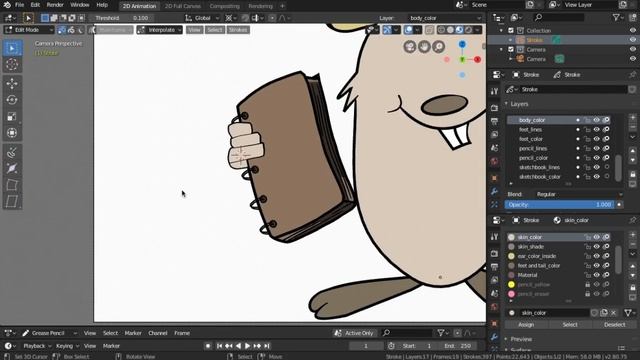Play animation forward

tap(248, 346)
